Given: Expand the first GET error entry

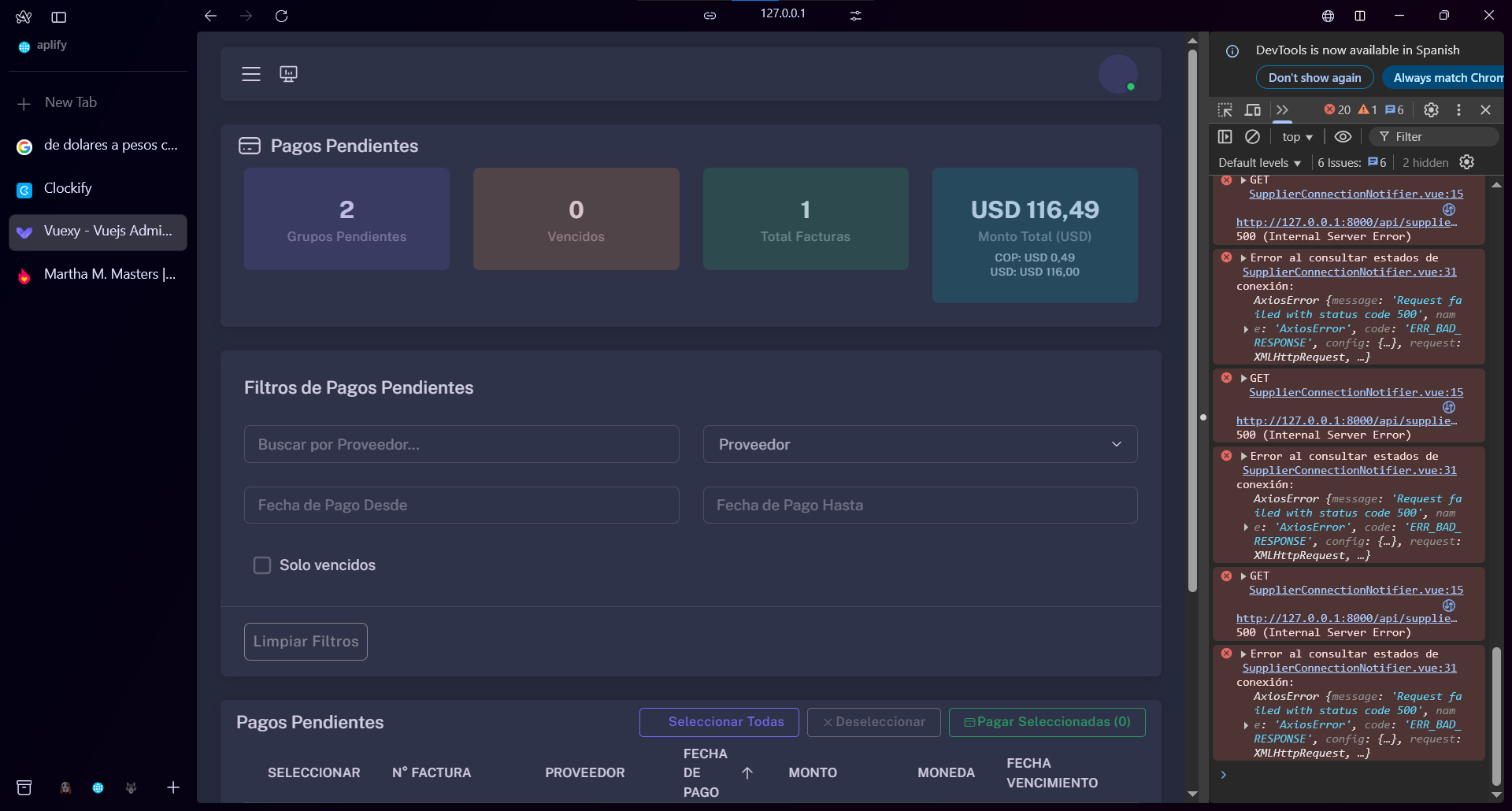Looking at the screenshot, I should point(1243,180).
